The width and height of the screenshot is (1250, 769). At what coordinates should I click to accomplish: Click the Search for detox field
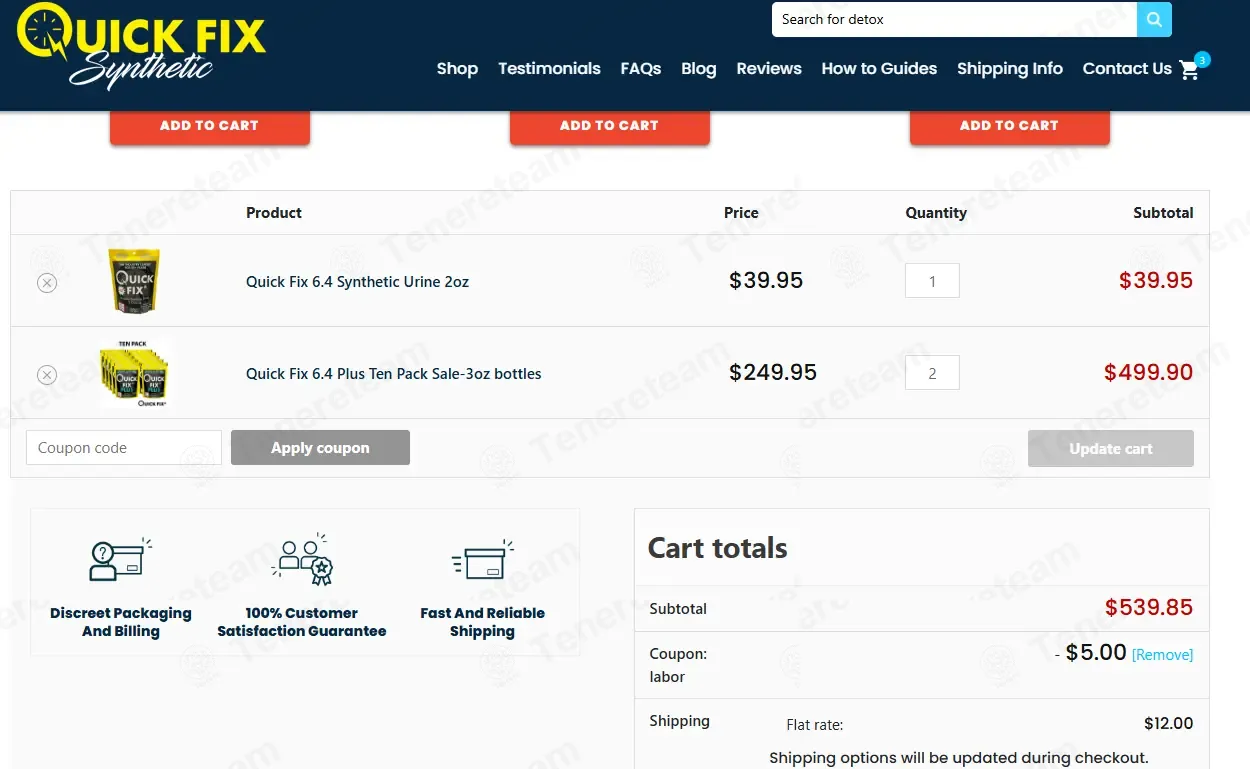click(954, 19)
